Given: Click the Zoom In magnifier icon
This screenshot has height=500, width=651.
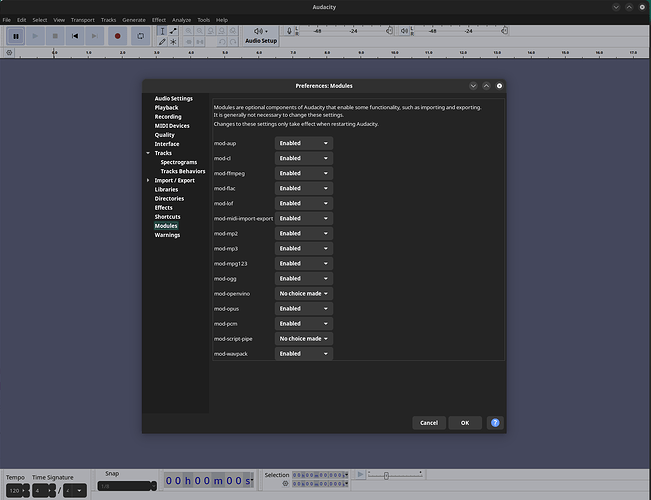Looking at the screenshot, I should point(188,31).
